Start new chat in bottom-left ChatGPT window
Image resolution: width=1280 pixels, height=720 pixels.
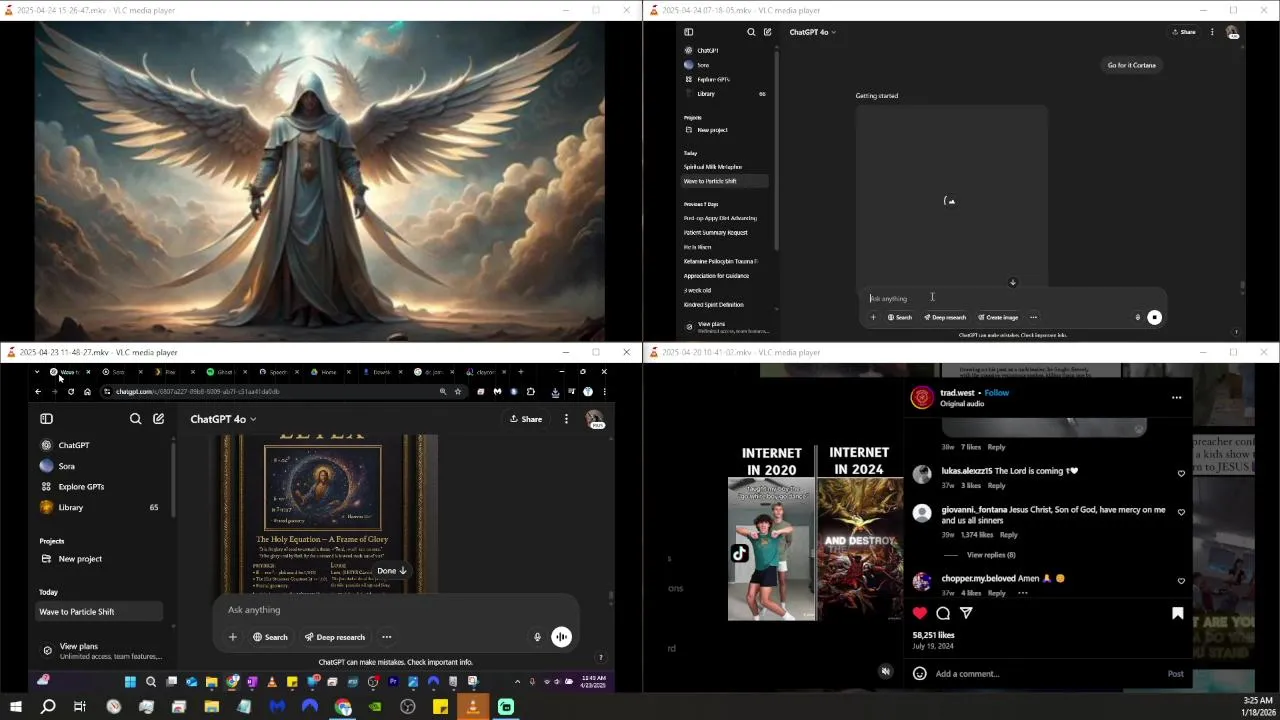pos(159,419)
